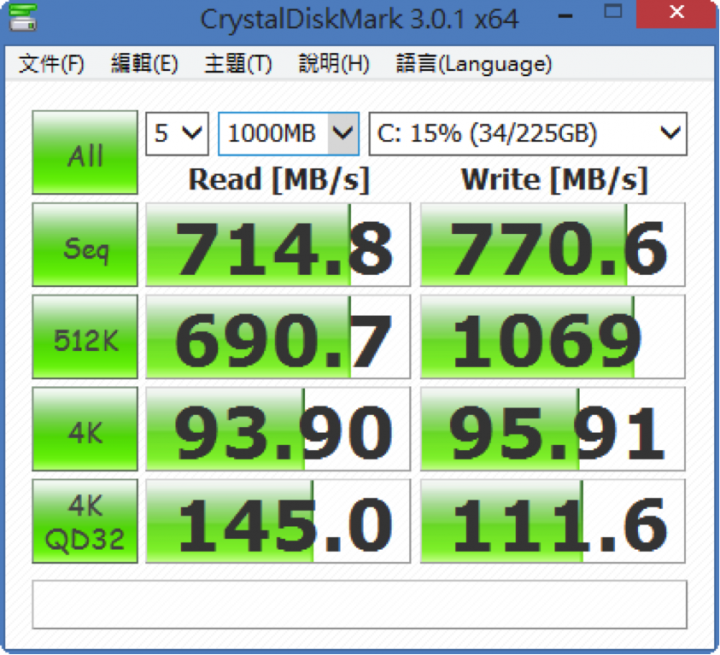720x655 pixels.
Task: Open the 語言(Language) menu
Action: 474,63
